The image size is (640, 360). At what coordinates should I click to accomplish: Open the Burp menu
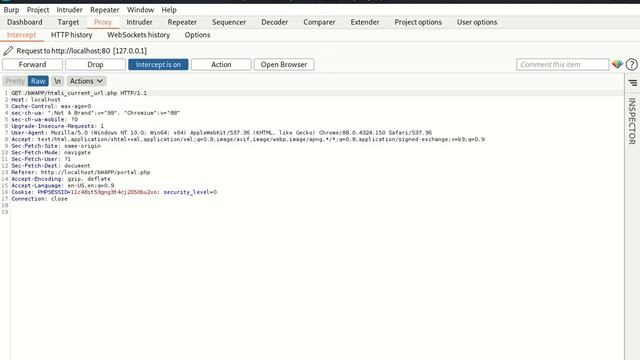11,10
